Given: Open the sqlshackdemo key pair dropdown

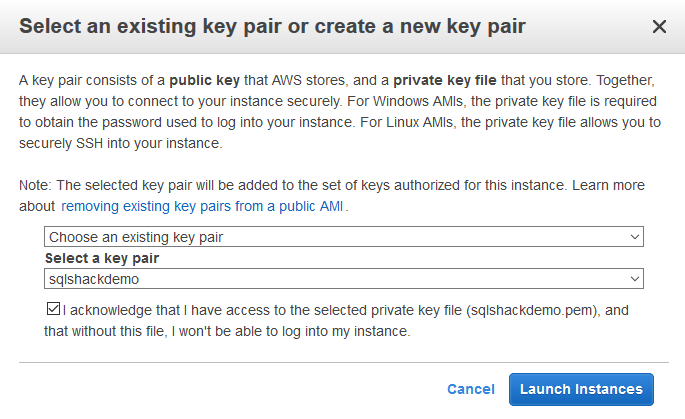Looking at the screenshot, I should pyautogui.click(x=343, y=280).
